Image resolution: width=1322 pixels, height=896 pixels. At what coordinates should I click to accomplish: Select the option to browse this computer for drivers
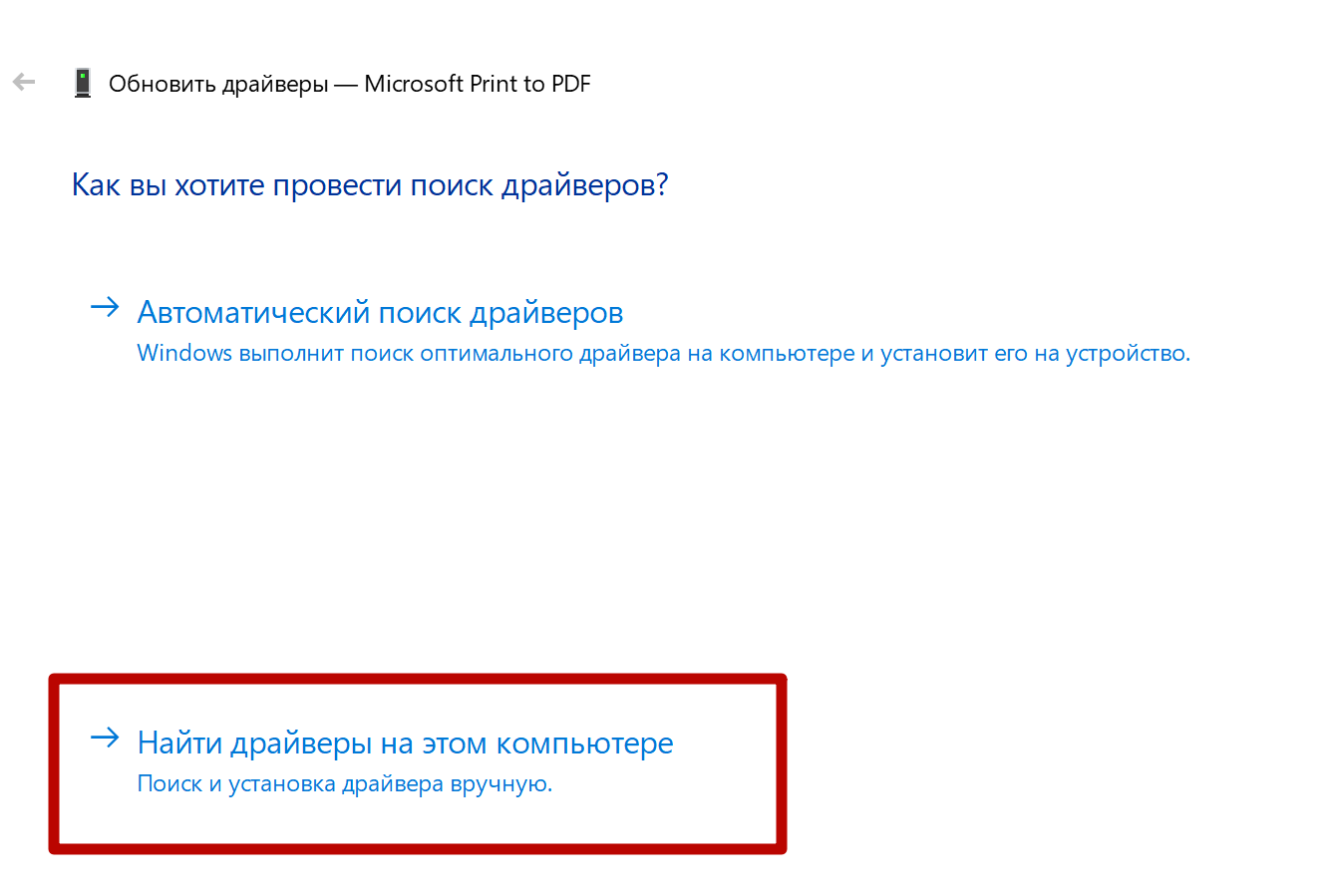tap(404, 743)
